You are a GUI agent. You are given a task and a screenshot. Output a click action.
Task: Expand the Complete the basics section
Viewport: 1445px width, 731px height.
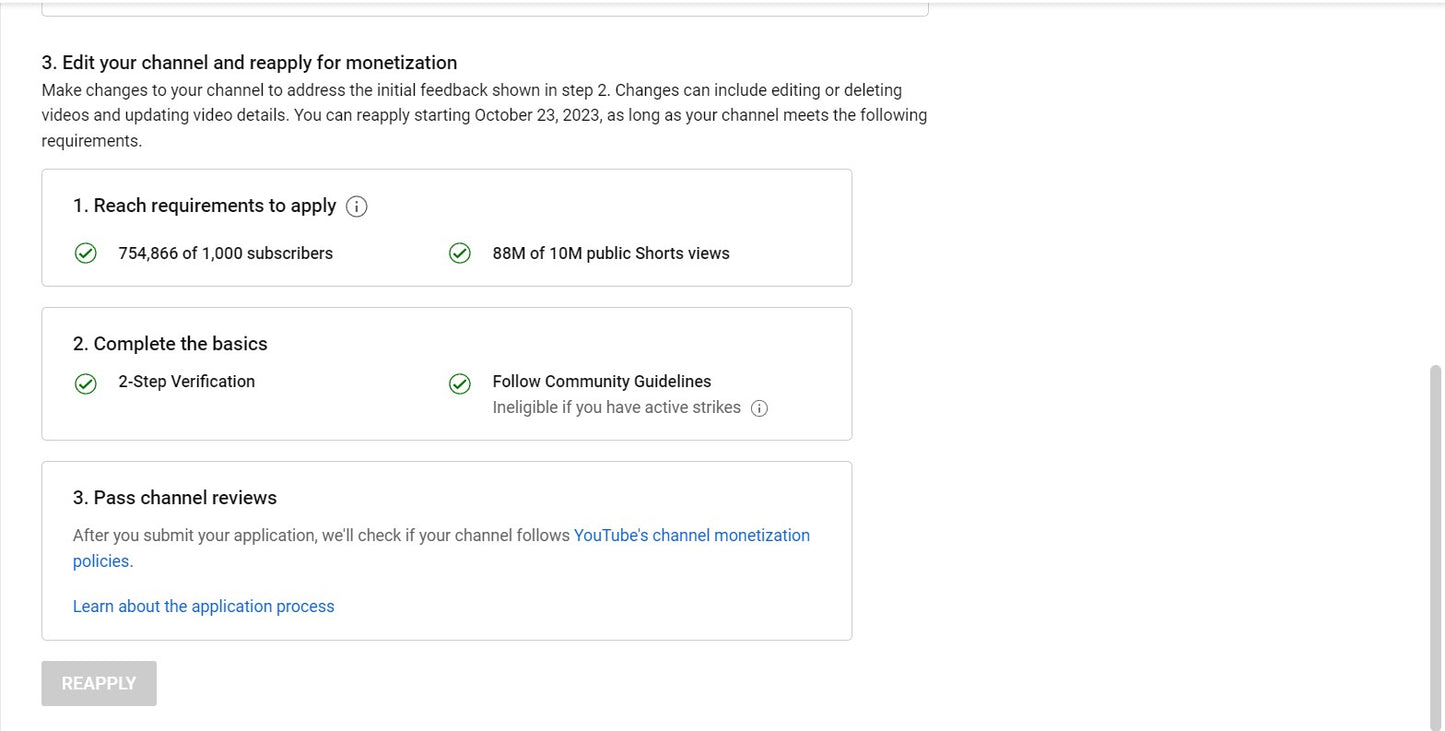tap(170, 343)
